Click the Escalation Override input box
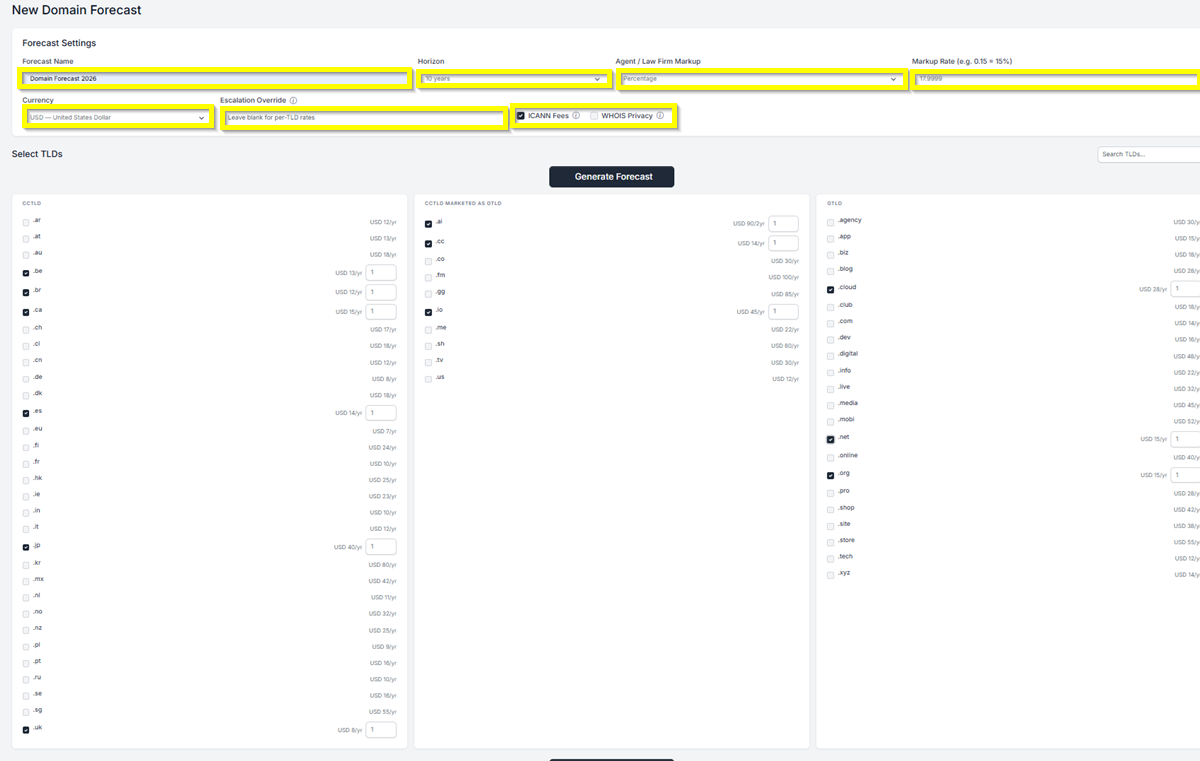 (364, 118)
